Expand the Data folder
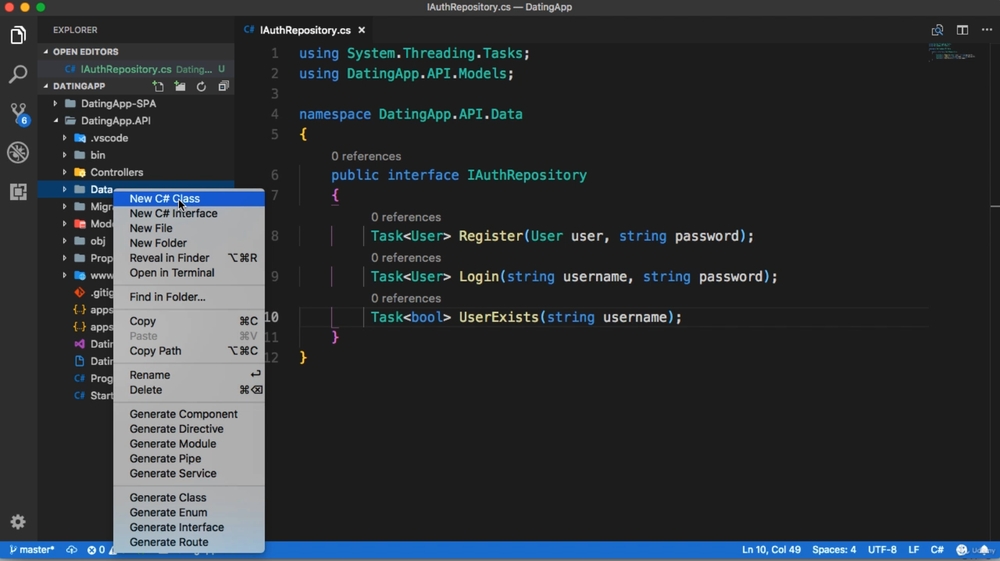The width and height of the screenshot is (1000, 561). (64, 189)
